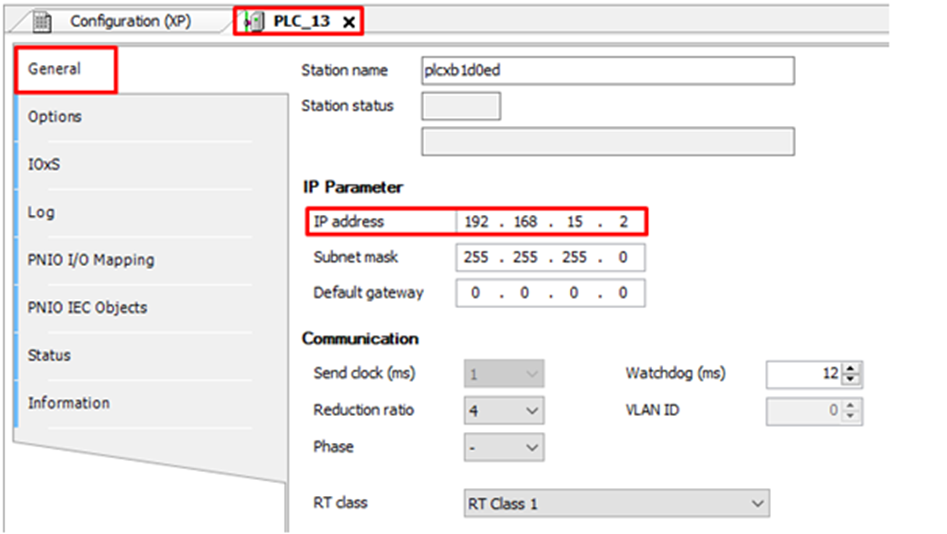Show the Log side tab

[41, 212]
